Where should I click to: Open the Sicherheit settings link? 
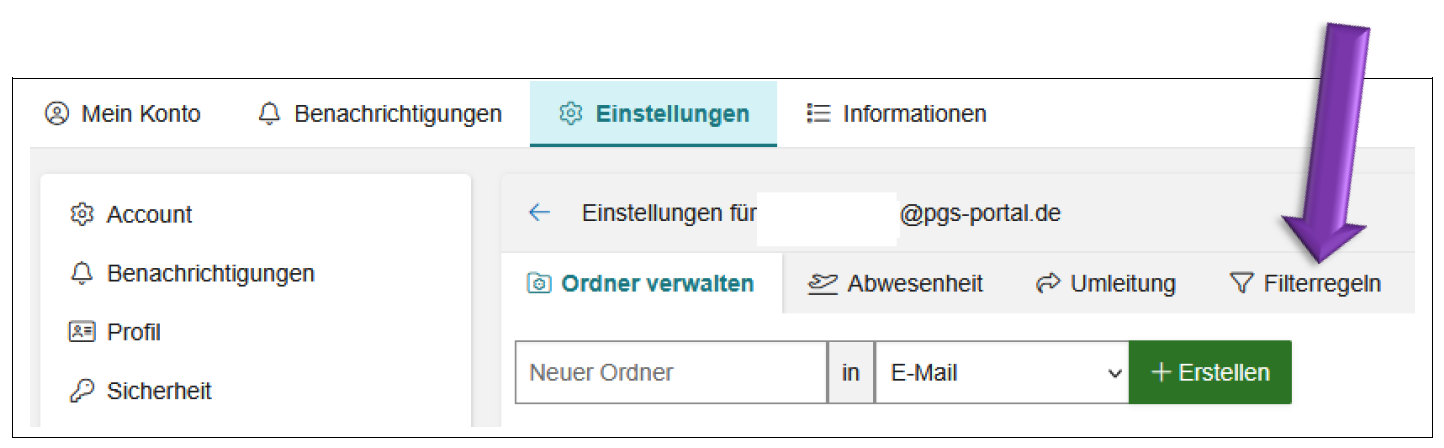pos(159,391)
